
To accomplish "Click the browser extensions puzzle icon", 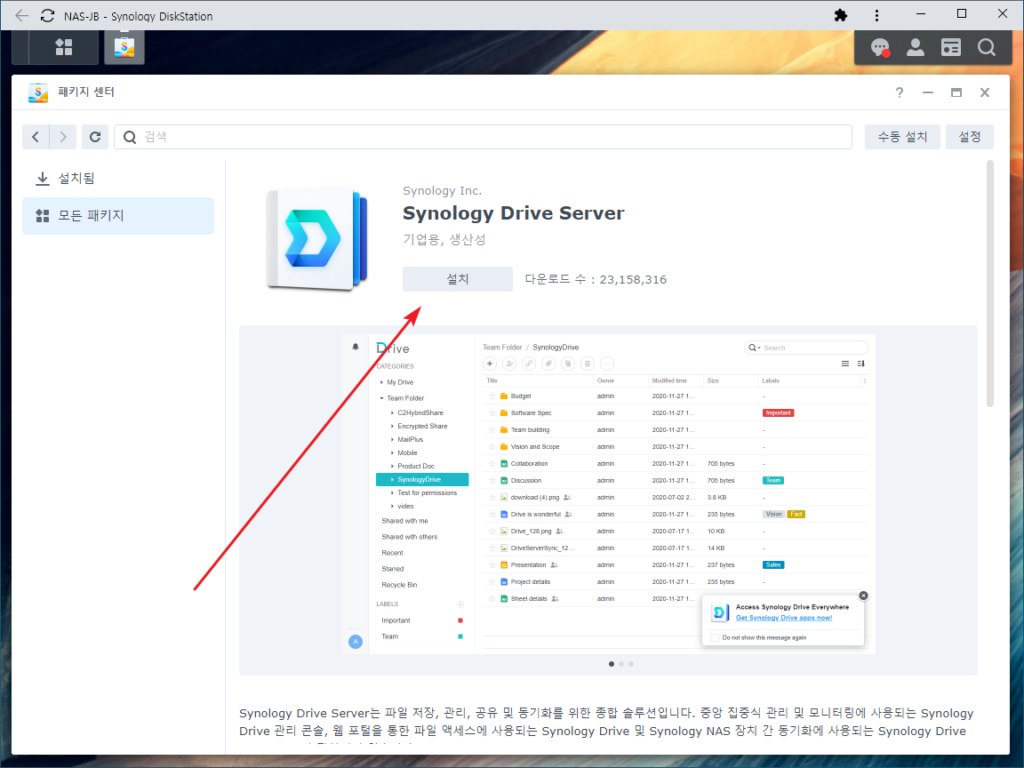I will pyautogui.click(x=841, y=15).
